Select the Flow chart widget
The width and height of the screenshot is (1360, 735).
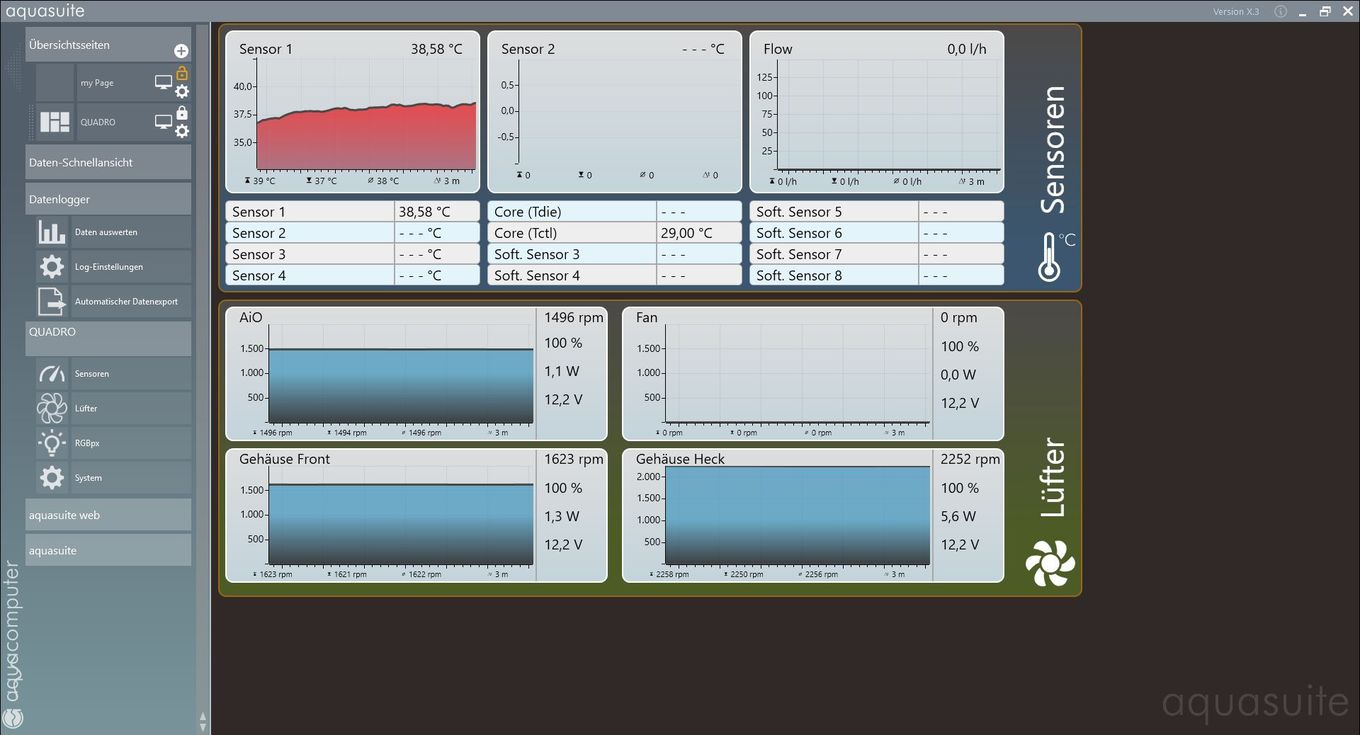click(877, 111)
